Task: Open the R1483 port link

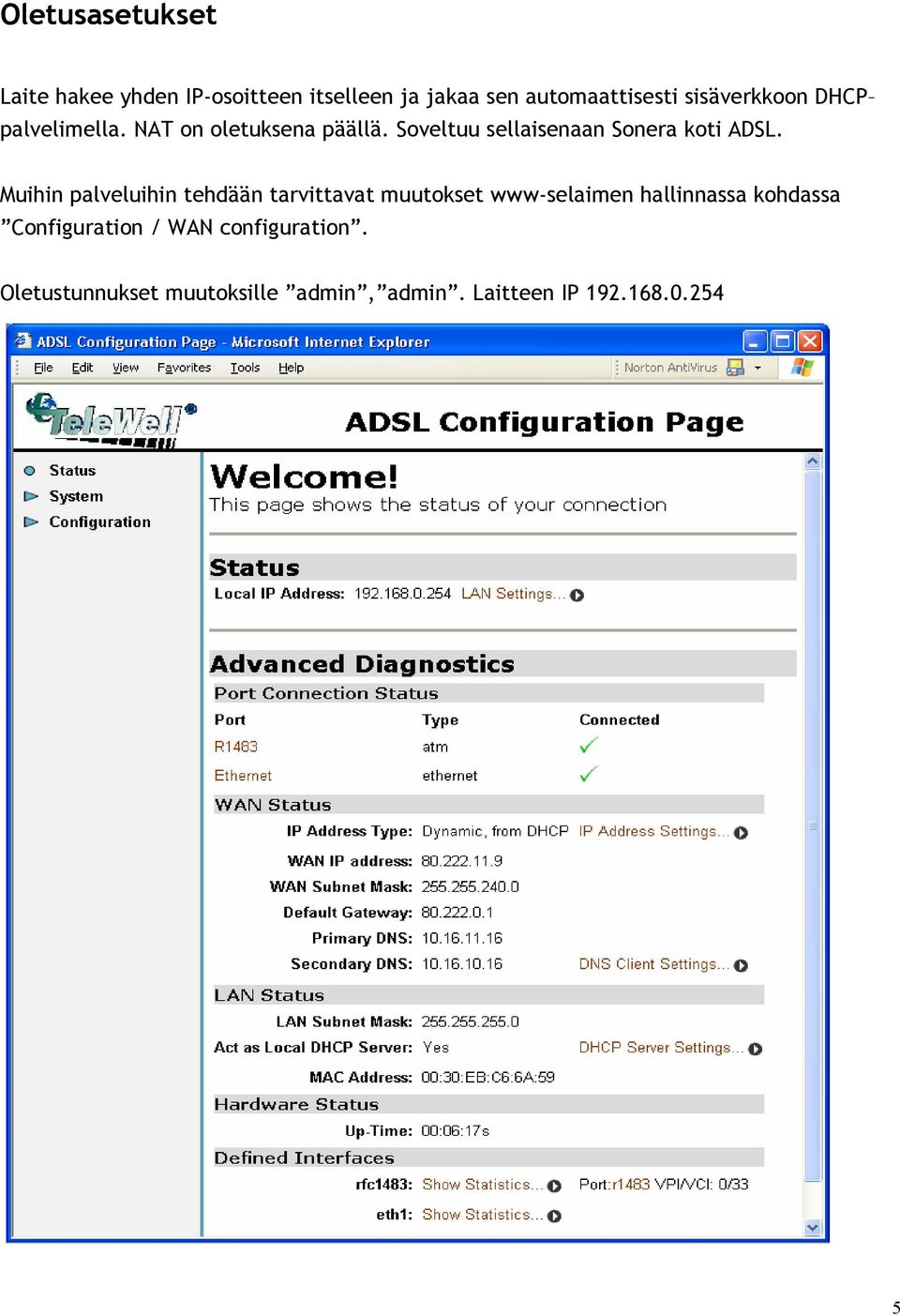Action: point(235,747)
